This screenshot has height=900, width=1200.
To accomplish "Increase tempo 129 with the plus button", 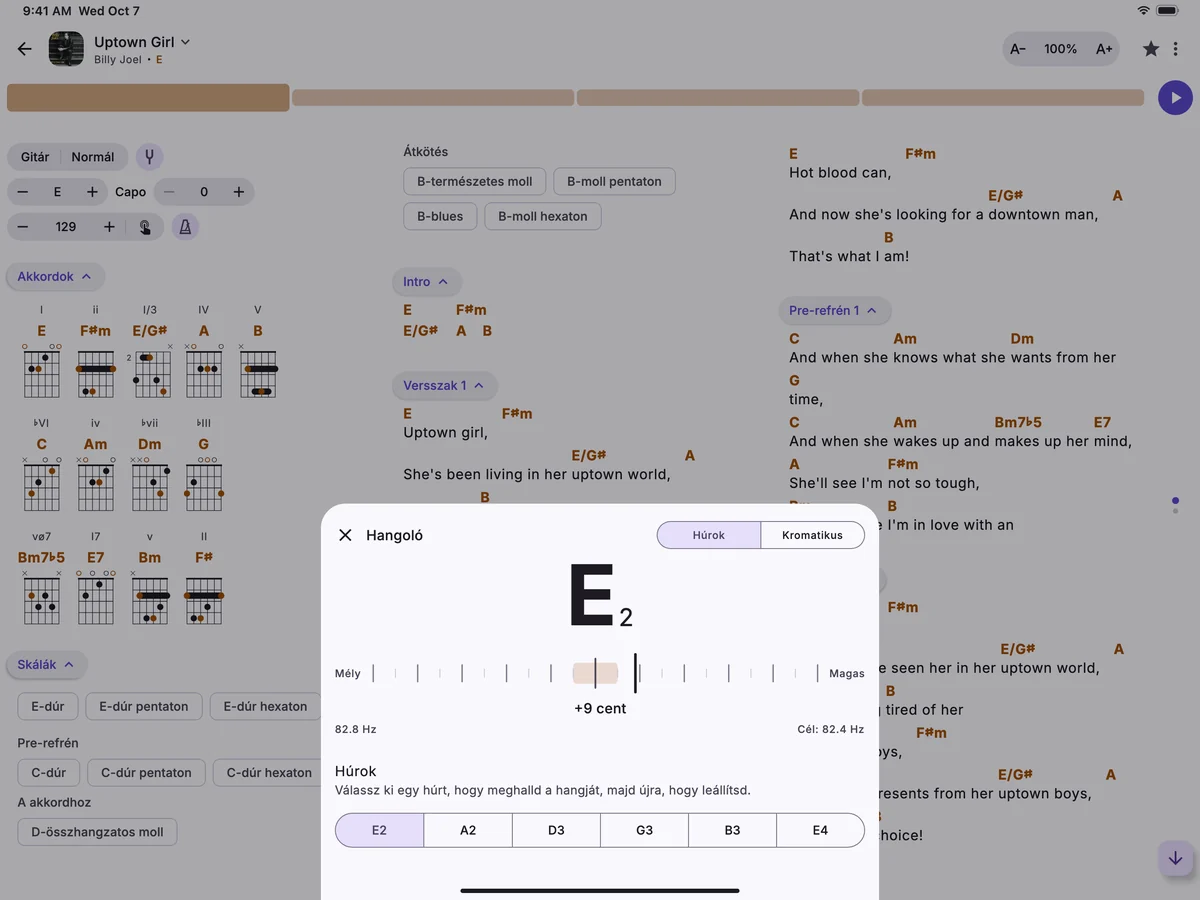I will click(109, 227).
